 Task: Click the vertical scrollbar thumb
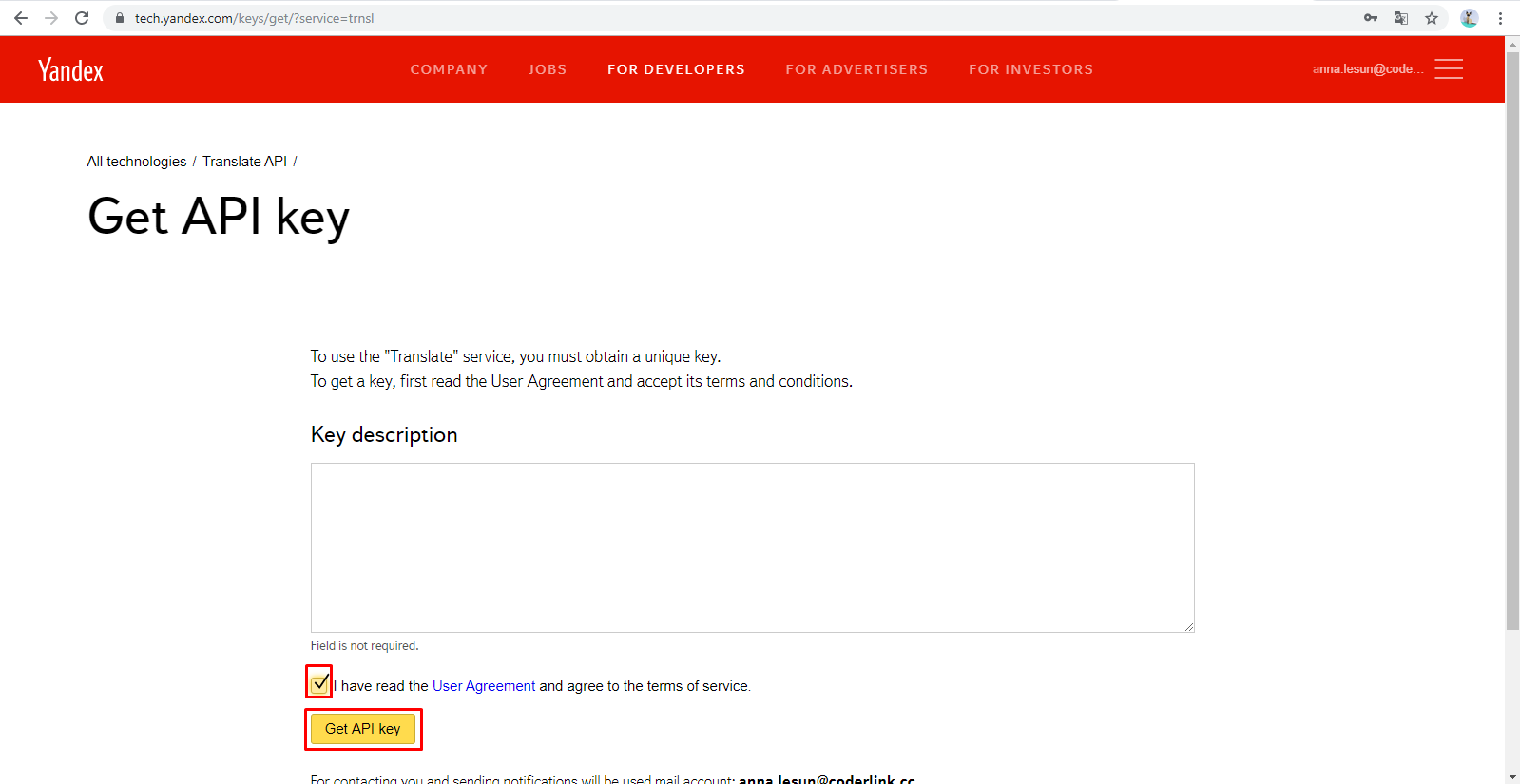tap(1512, 341)
